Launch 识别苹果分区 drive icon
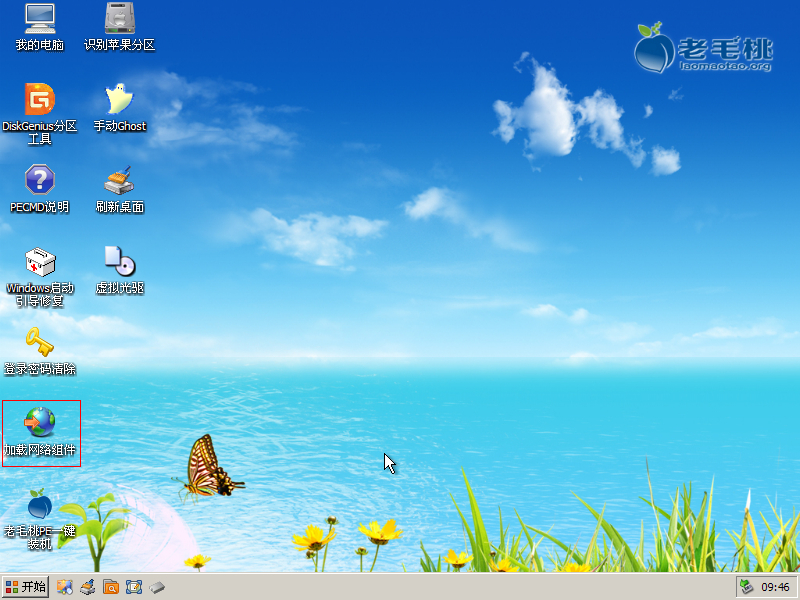The width and height of the screenshot is (800, 600). (x=120, y=20)
